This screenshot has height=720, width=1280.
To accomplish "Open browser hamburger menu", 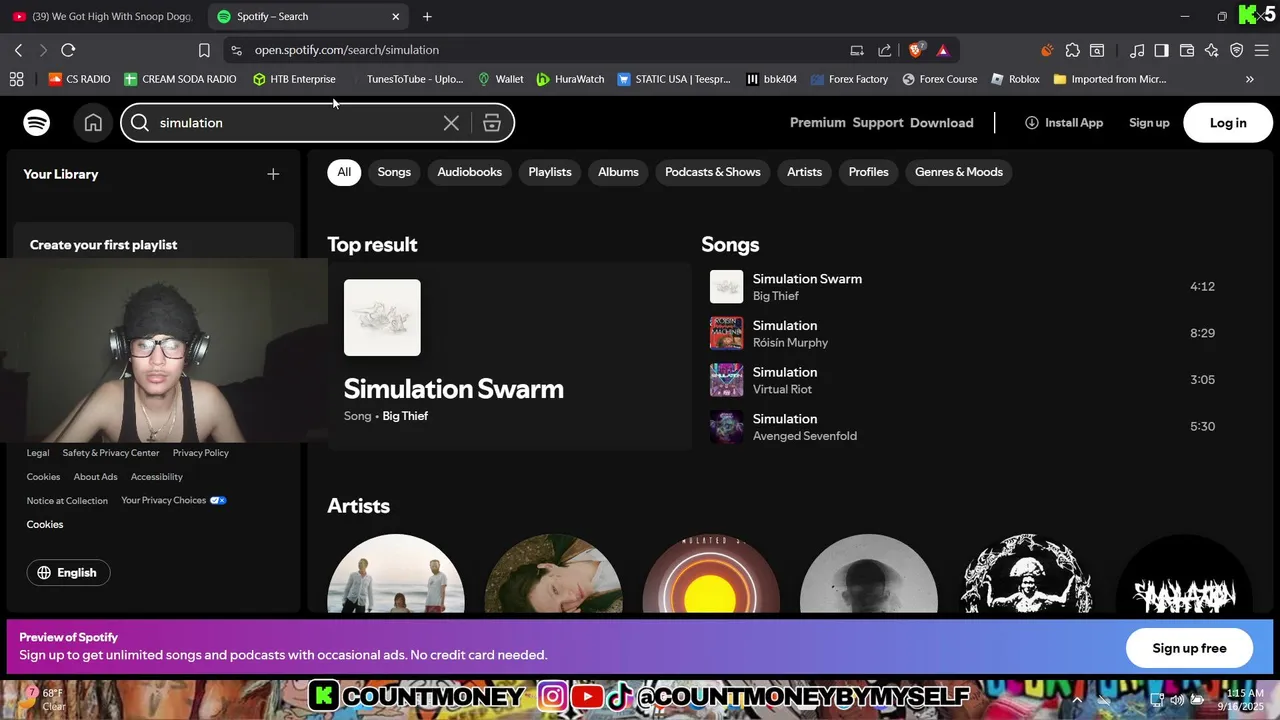I will pos(1261,50).
